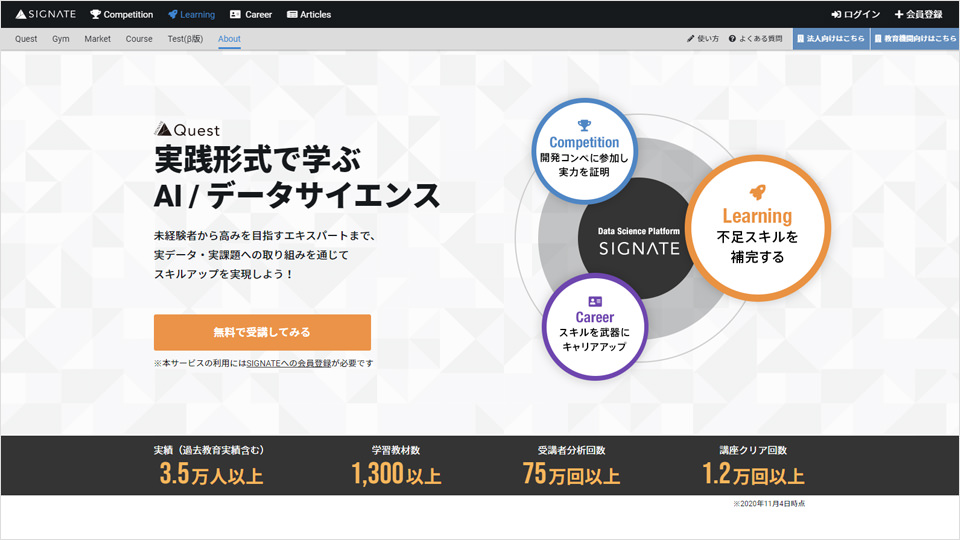Click the Career circle ID card icon
960x540 pixels.
point(595,301)
